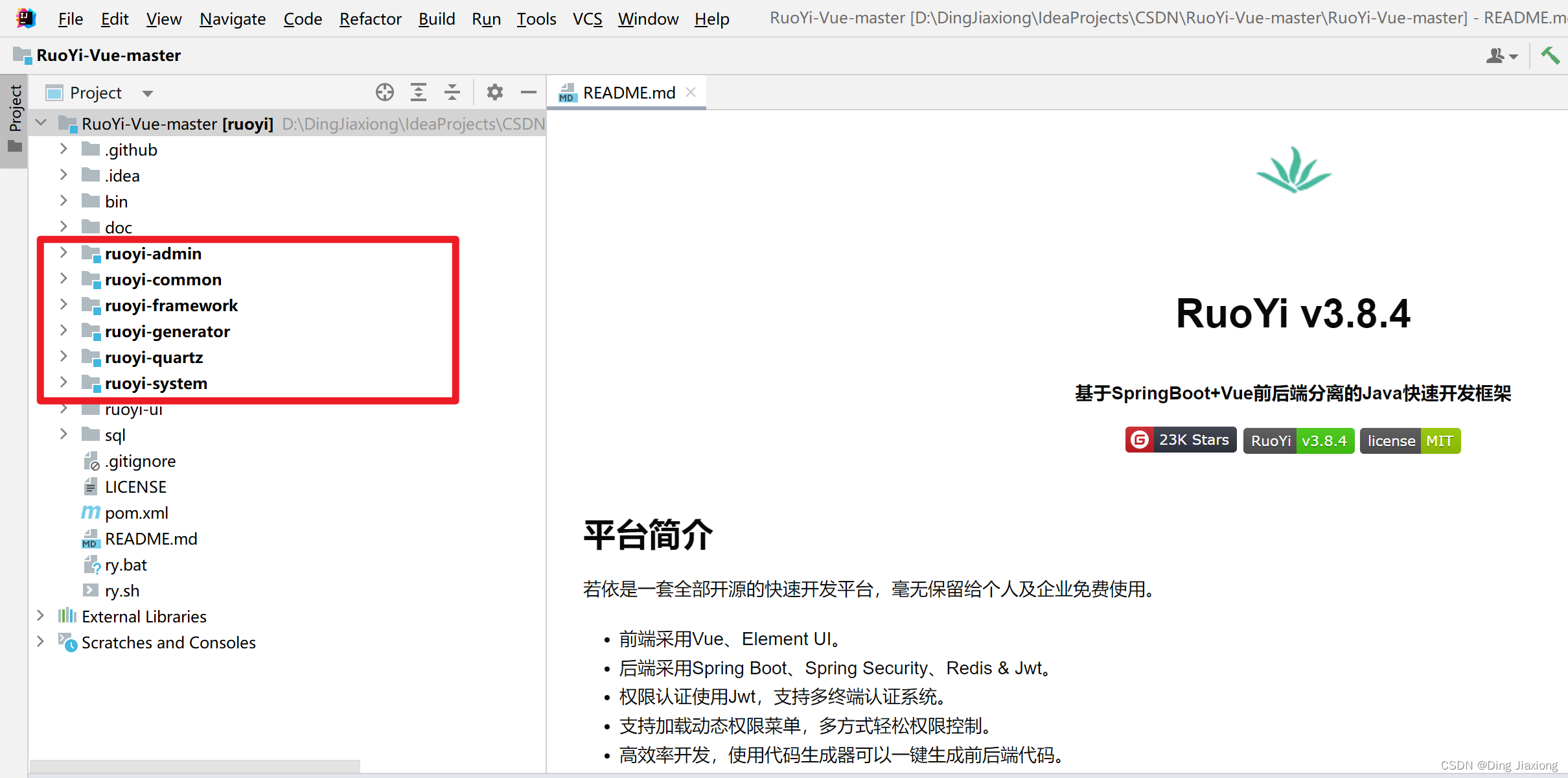Screen dimensions: 1568x778
Task: Open the File menu
Action: (x=71, y=19)
